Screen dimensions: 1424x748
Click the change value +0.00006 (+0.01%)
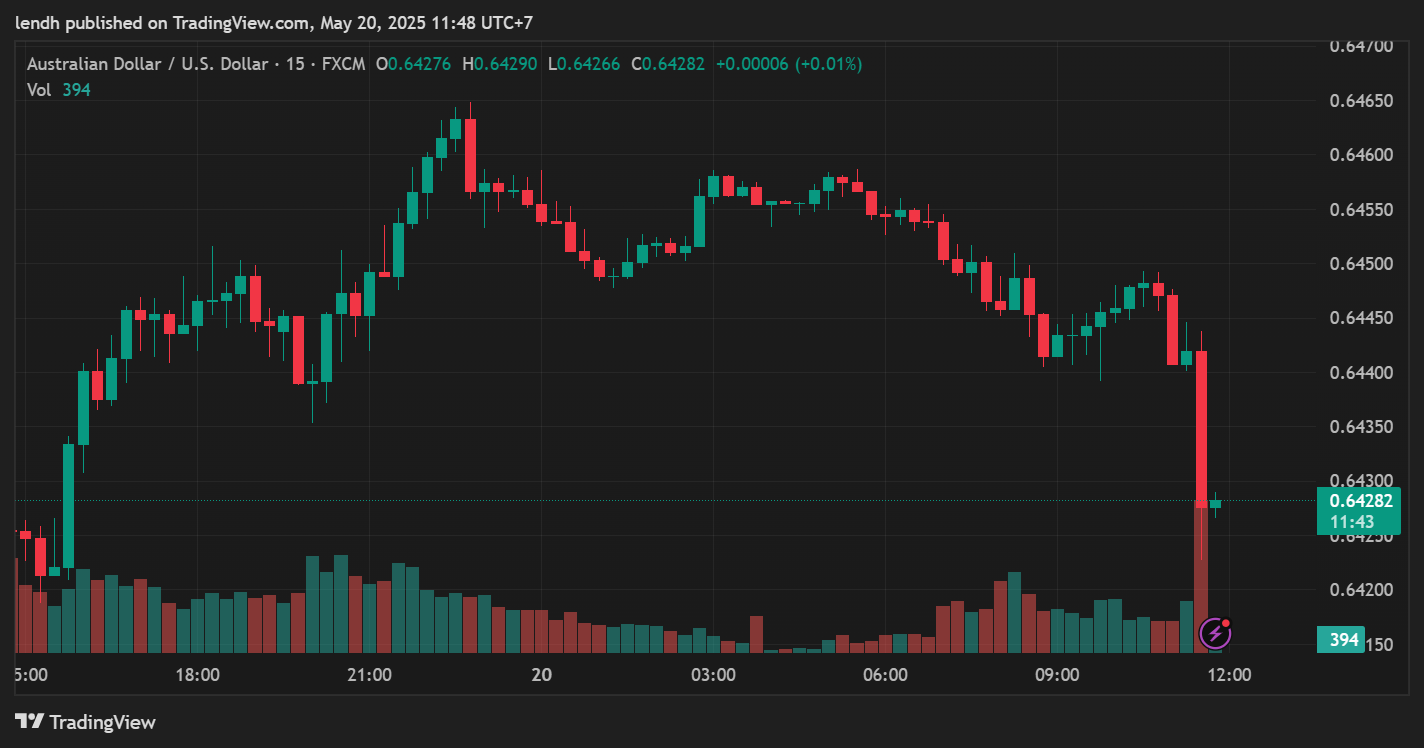click(788, 64)
